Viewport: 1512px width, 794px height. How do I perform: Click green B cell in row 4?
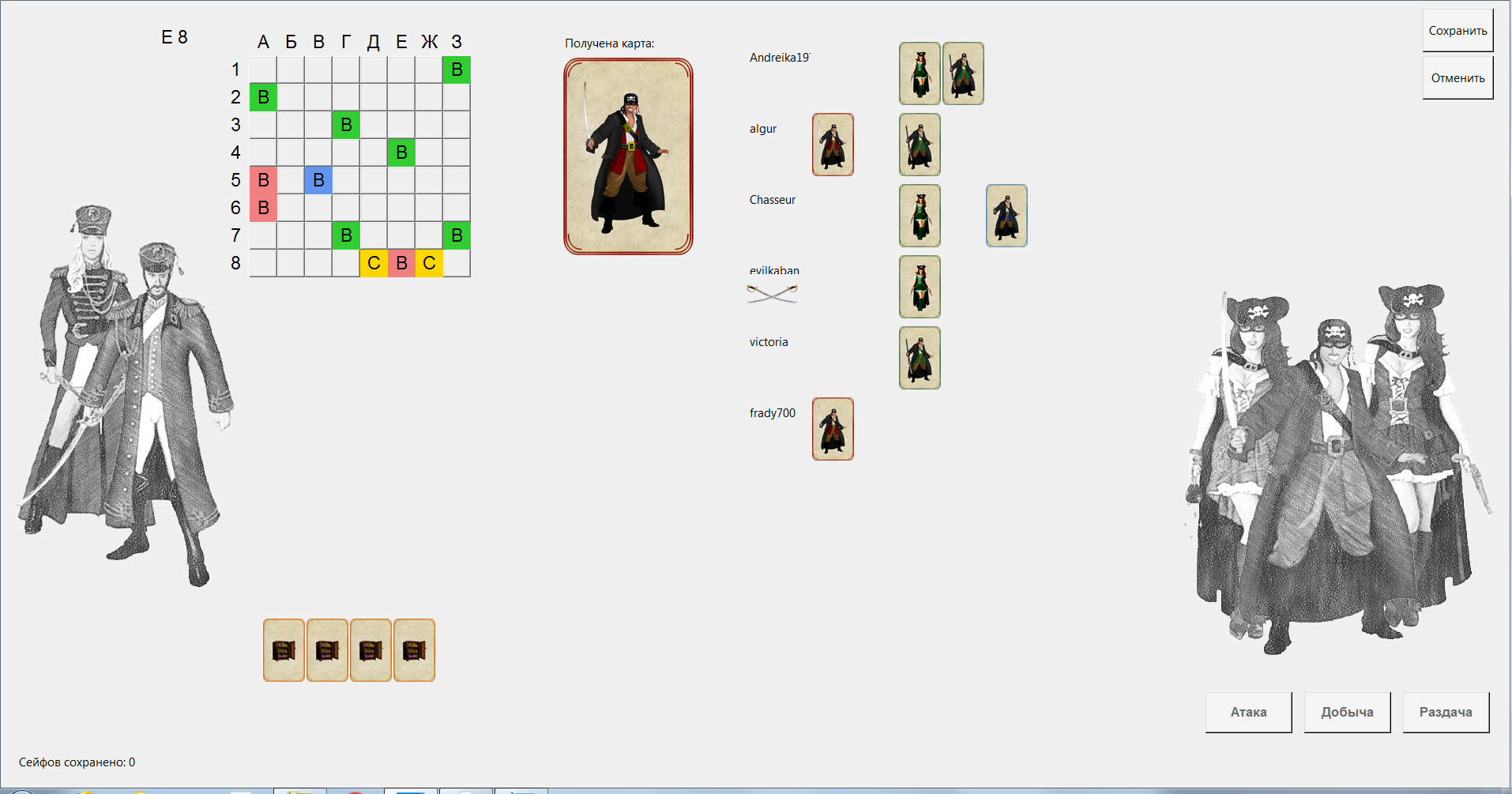tap(401, 152)
